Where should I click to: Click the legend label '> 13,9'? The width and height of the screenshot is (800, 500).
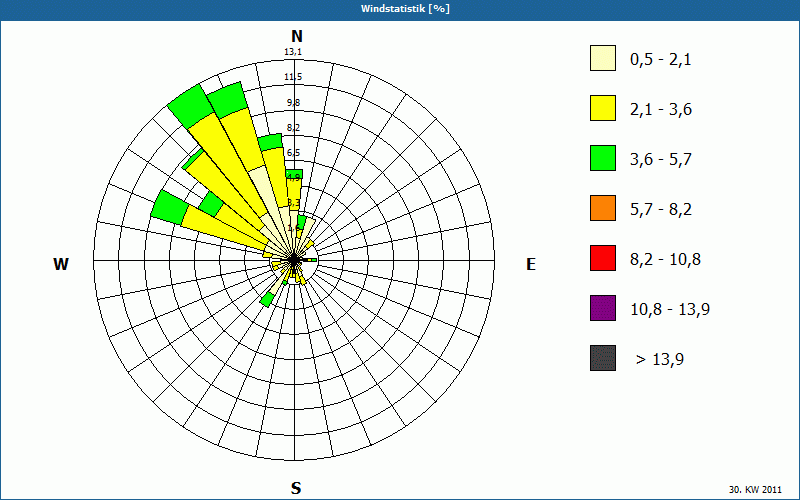[660, 360]
